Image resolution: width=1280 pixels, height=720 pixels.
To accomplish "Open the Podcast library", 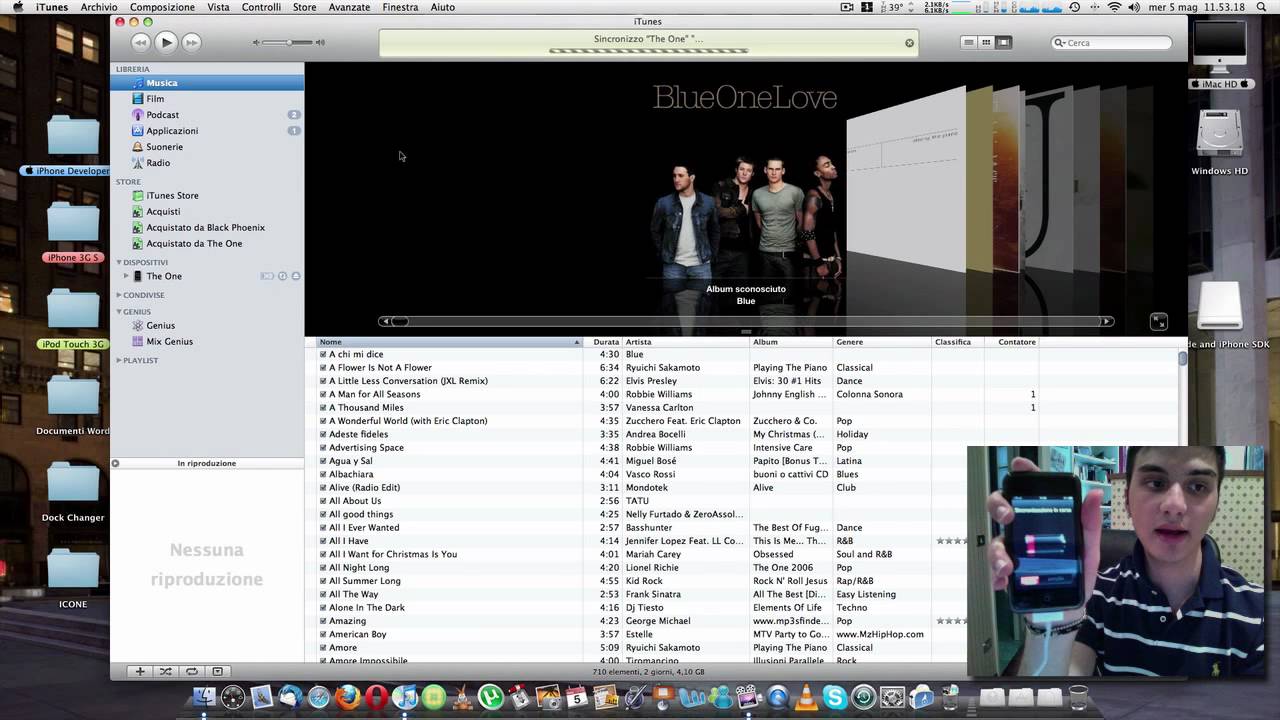I will click(162, 115).
